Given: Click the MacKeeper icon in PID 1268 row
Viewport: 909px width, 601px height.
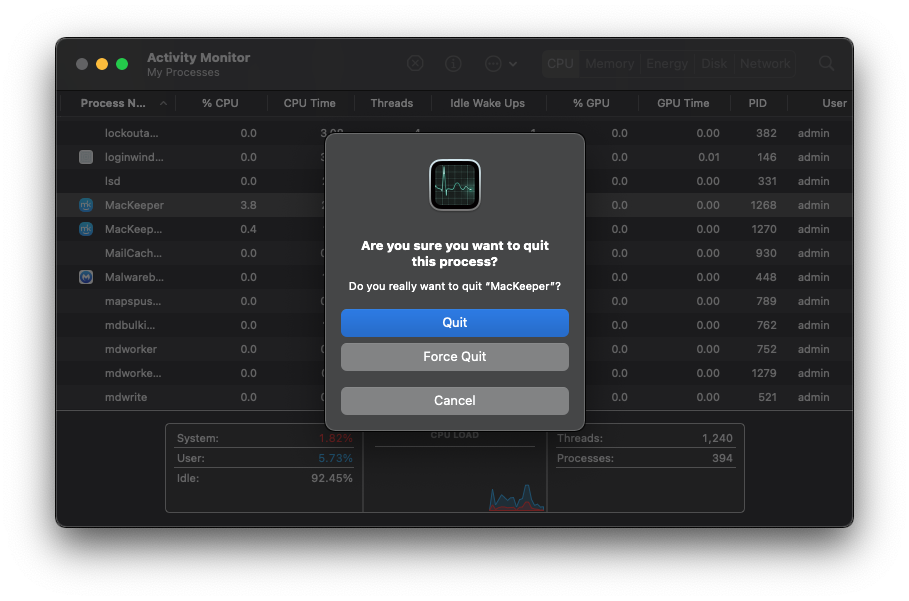Looking at the screenshot, I should (x=86, y=205).
